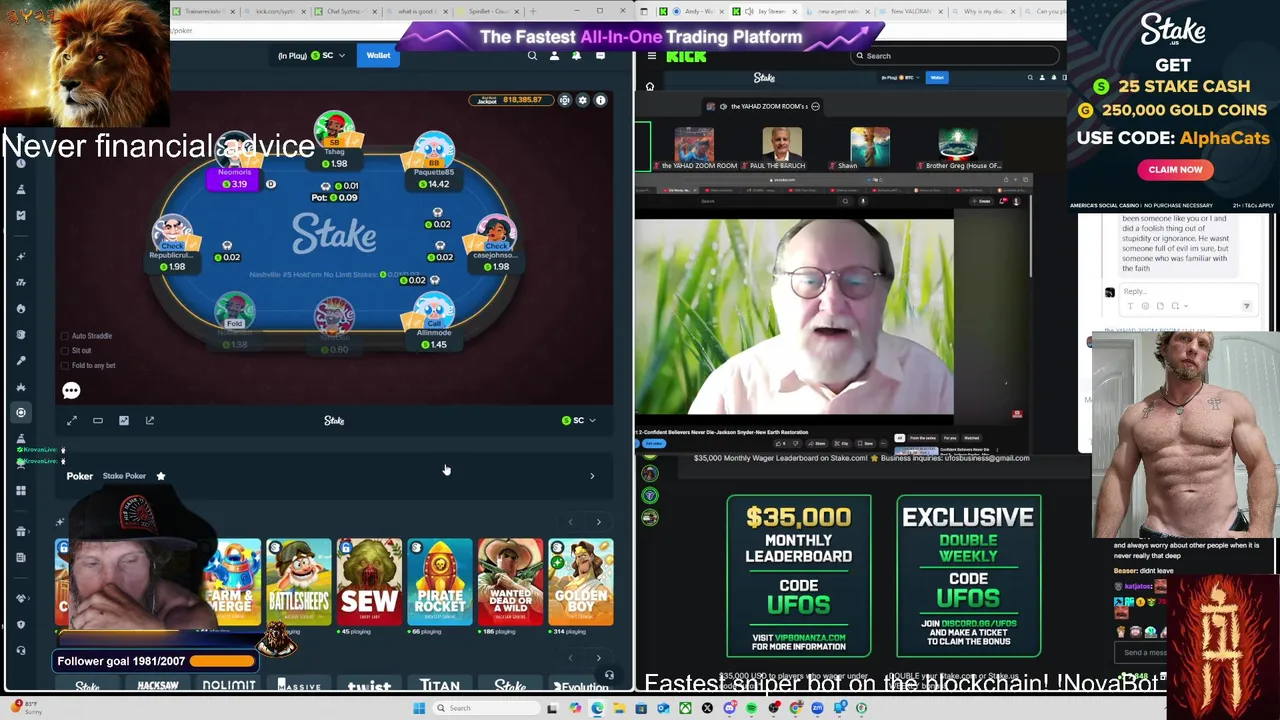Open Microsoft Store from the taskbar

[x=641, y=708]
